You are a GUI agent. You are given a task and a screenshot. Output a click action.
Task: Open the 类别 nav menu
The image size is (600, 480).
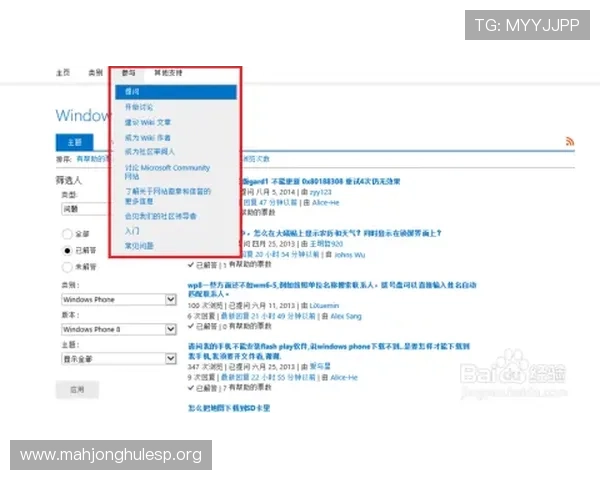click(95, 72)
